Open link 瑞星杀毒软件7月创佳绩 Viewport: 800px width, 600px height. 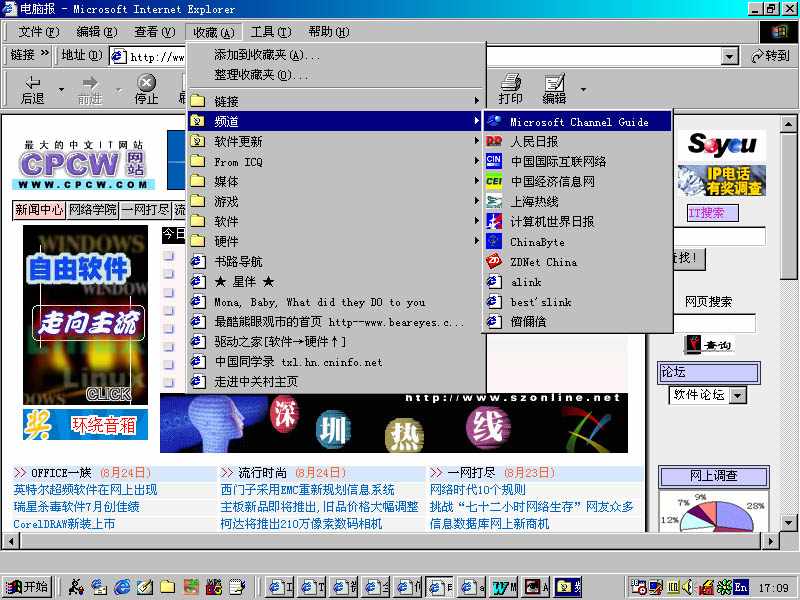coord(77,507)
